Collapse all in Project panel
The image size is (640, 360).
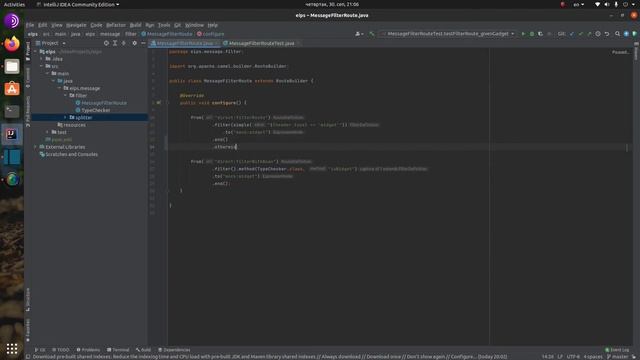[124, 43]
